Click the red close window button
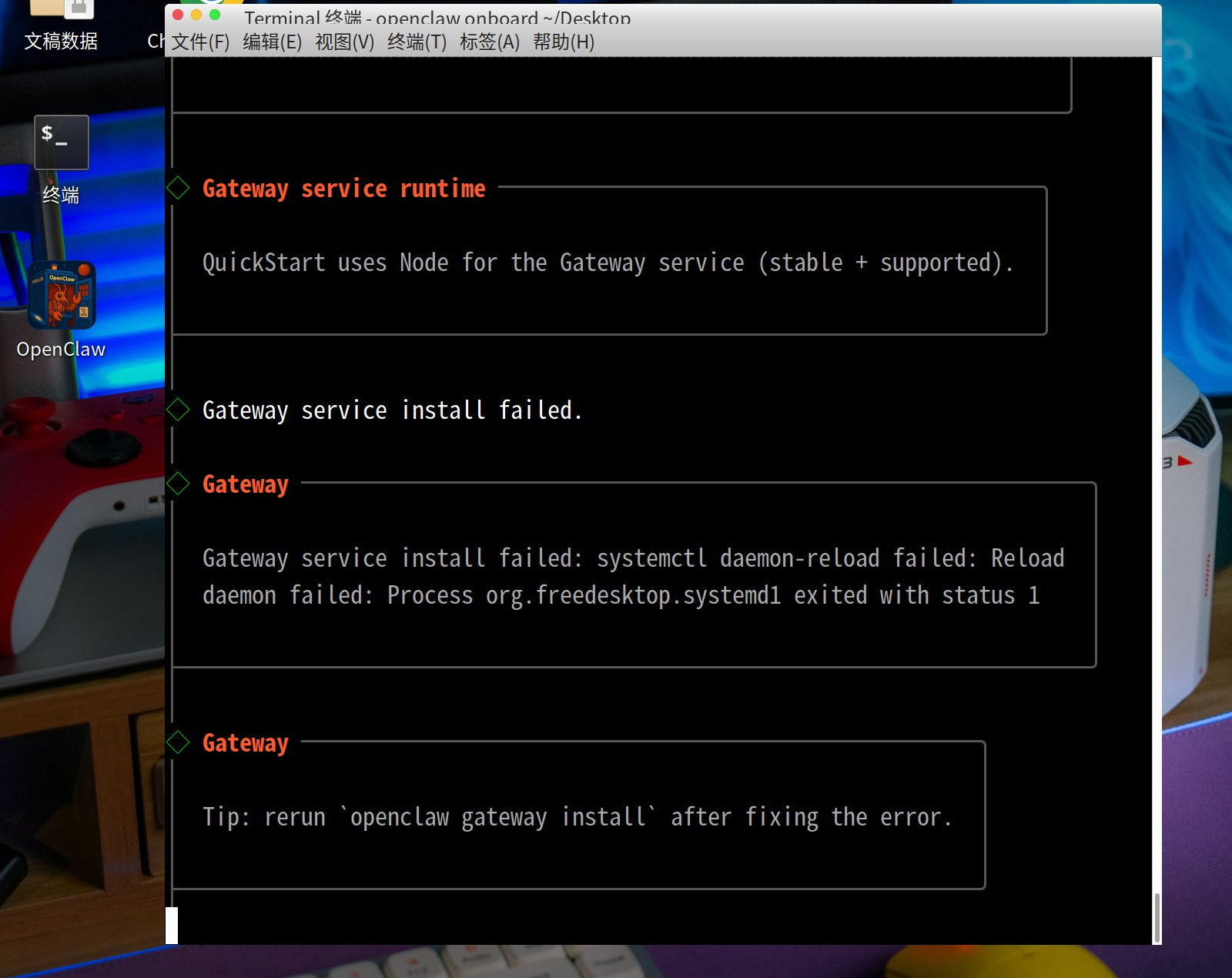 [178, 15]
